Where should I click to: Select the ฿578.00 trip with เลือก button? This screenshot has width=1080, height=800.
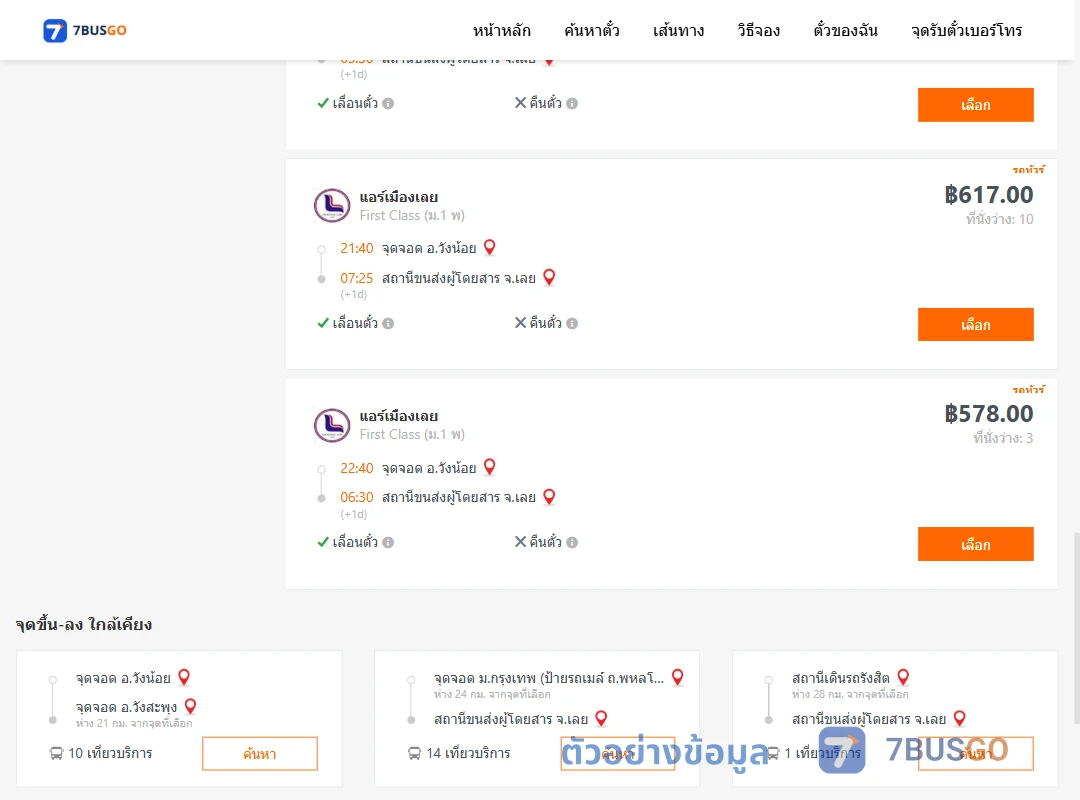pyautogui.click(x=975, y=544)
